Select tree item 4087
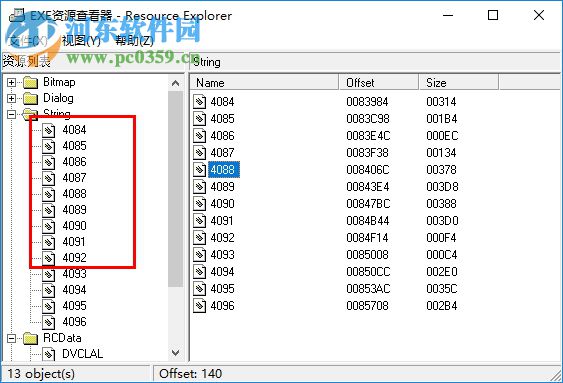Image resolution: width=563 pixels, height=383 pixels. [74, 178]
